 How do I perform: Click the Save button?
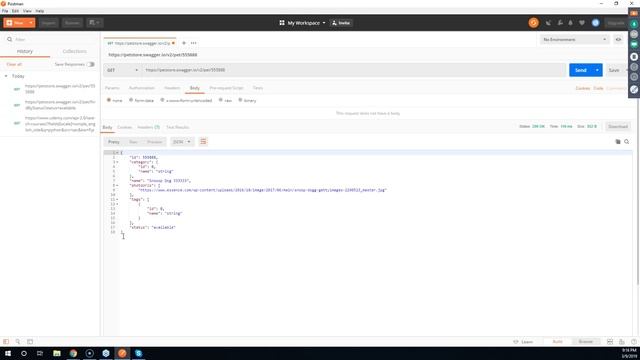click(x=614, y=70)
